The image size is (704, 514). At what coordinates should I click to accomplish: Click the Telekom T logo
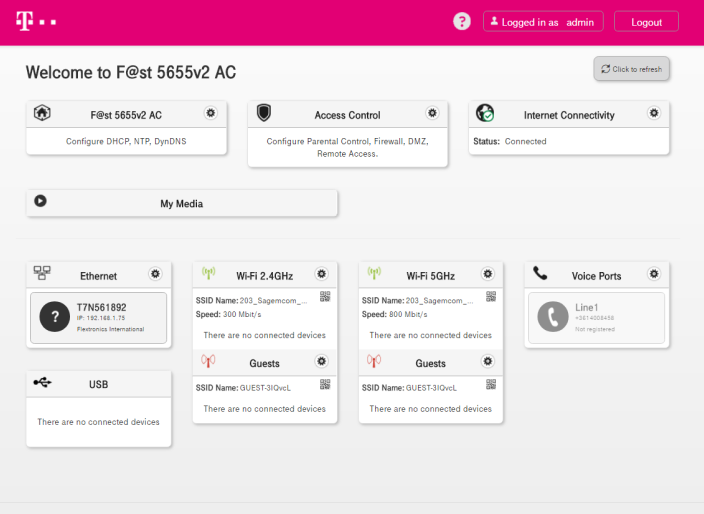click(36, 21)
